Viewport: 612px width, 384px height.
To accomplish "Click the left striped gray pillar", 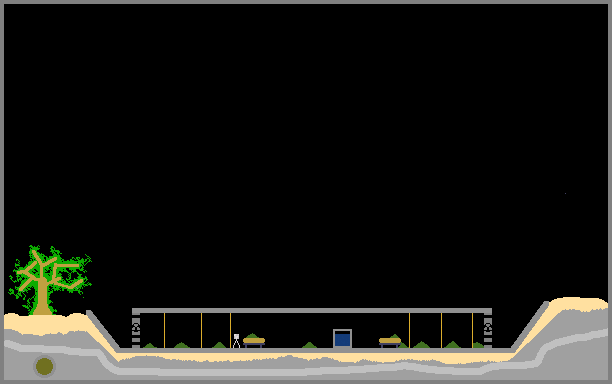I will pyautogui.click(x=136, y=332).
